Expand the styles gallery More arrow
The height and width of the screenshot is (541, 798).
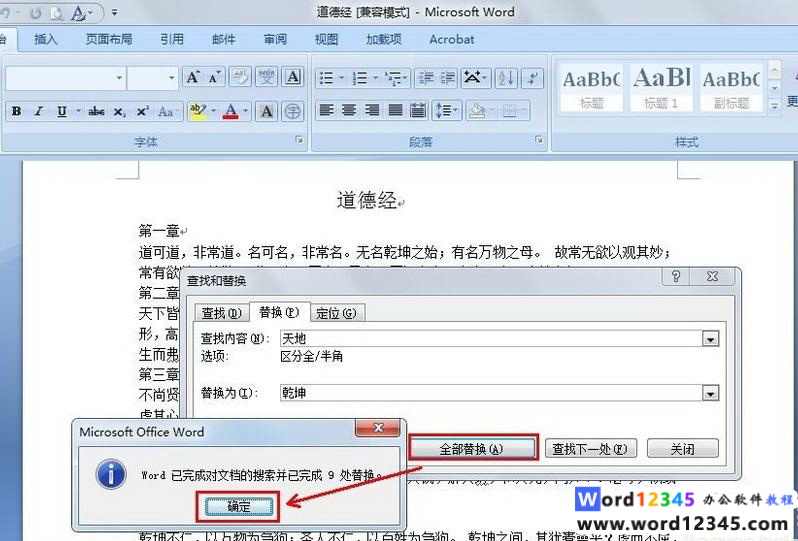(774, 106)
